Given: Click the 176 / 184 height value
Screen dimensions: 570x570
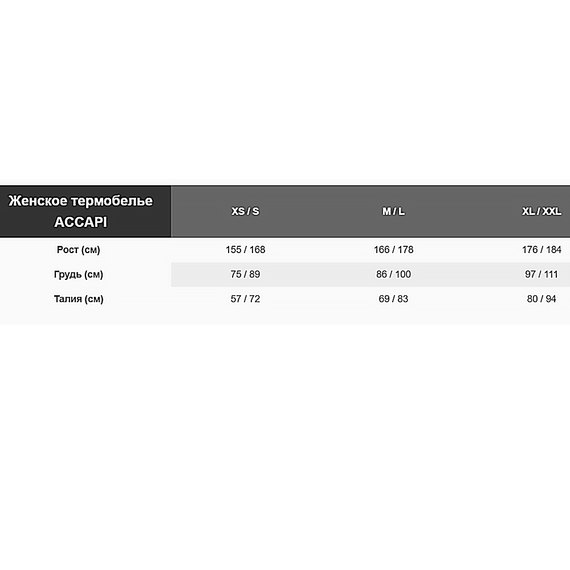Looking at the screenshot, I should click(x=542, y=250).
